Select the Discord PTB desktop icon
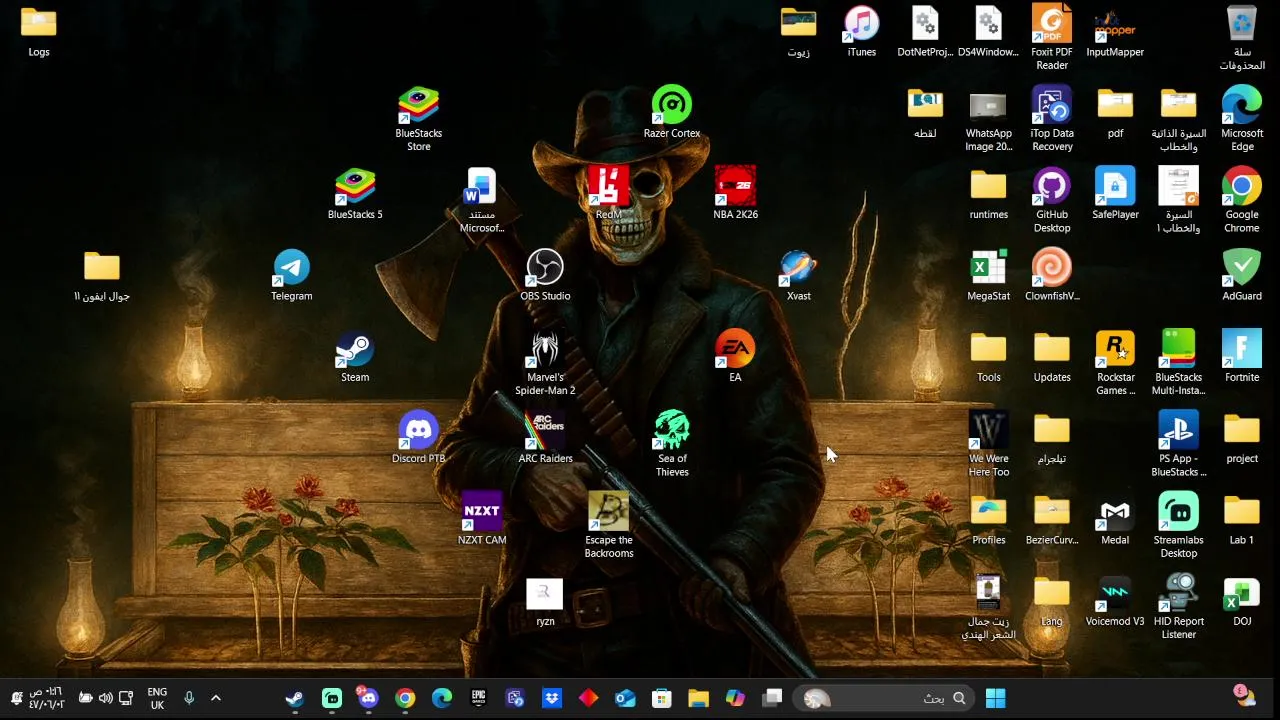 [418, 438]
